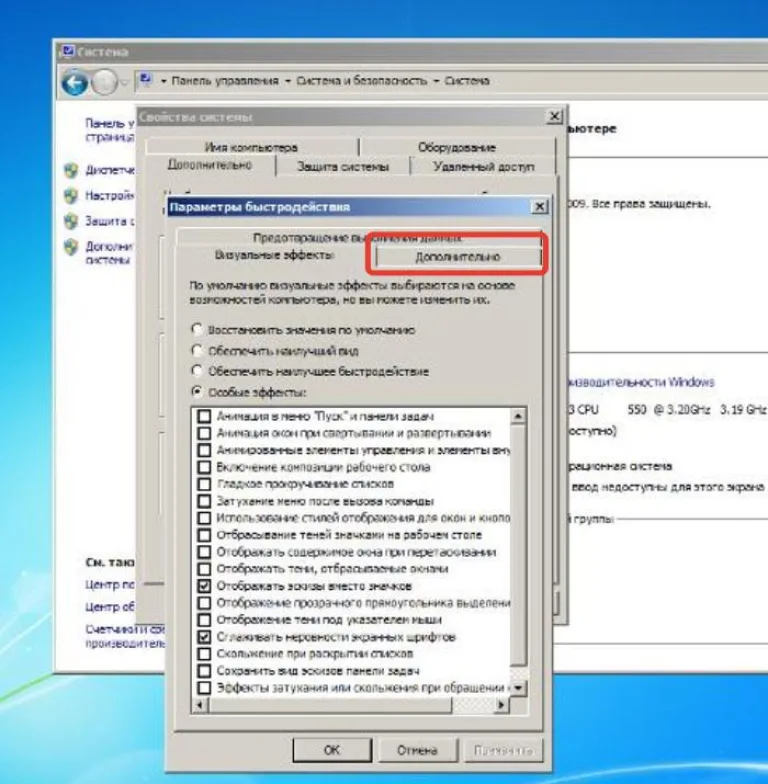The height and width of the screenshot is (784, 768).
Task: Check 'Отображение прозрачного прямоугольника выделения'
Action: [x=204, y=603]
